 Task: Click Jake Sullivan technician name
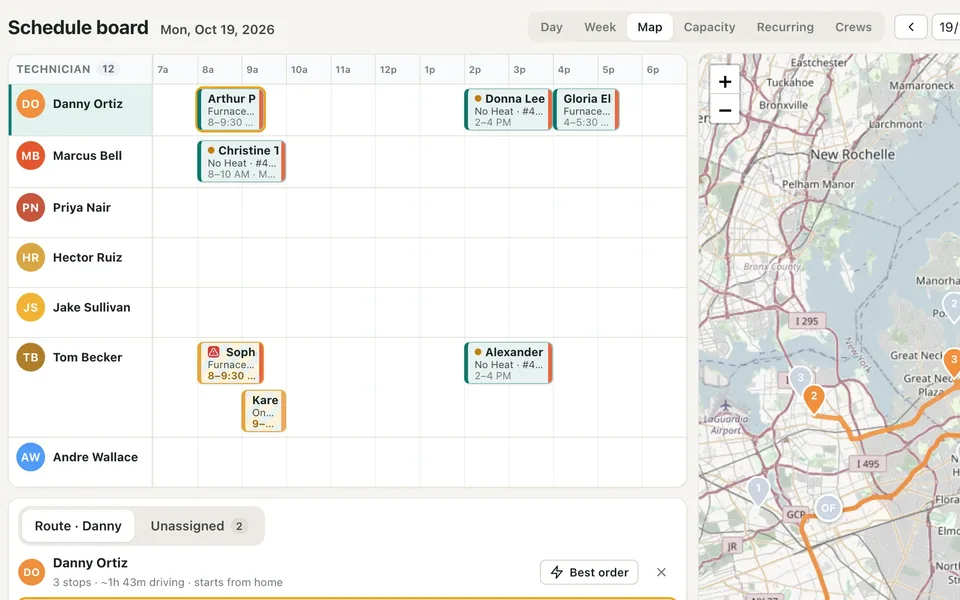(91, 307)
